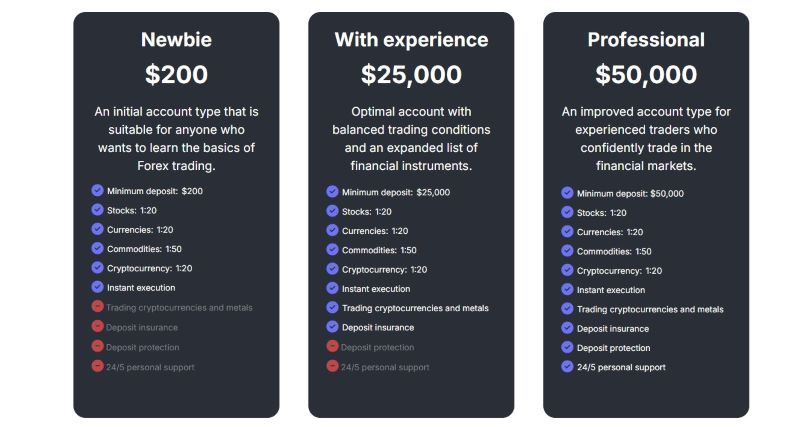800x427 pixels.
Task: Click check icon beside With experience Commodities 1:50
Action: [x=332, y=249]
